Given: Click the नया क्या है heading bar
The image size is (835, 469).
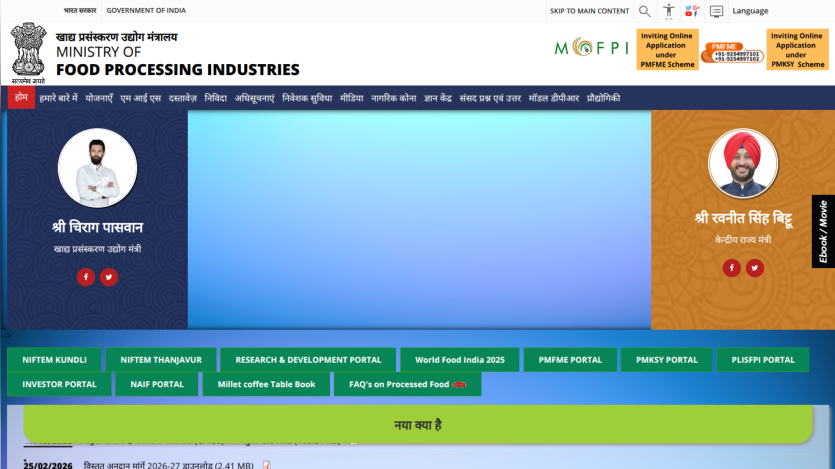Looking at the screenshot, I should [418, 424].
